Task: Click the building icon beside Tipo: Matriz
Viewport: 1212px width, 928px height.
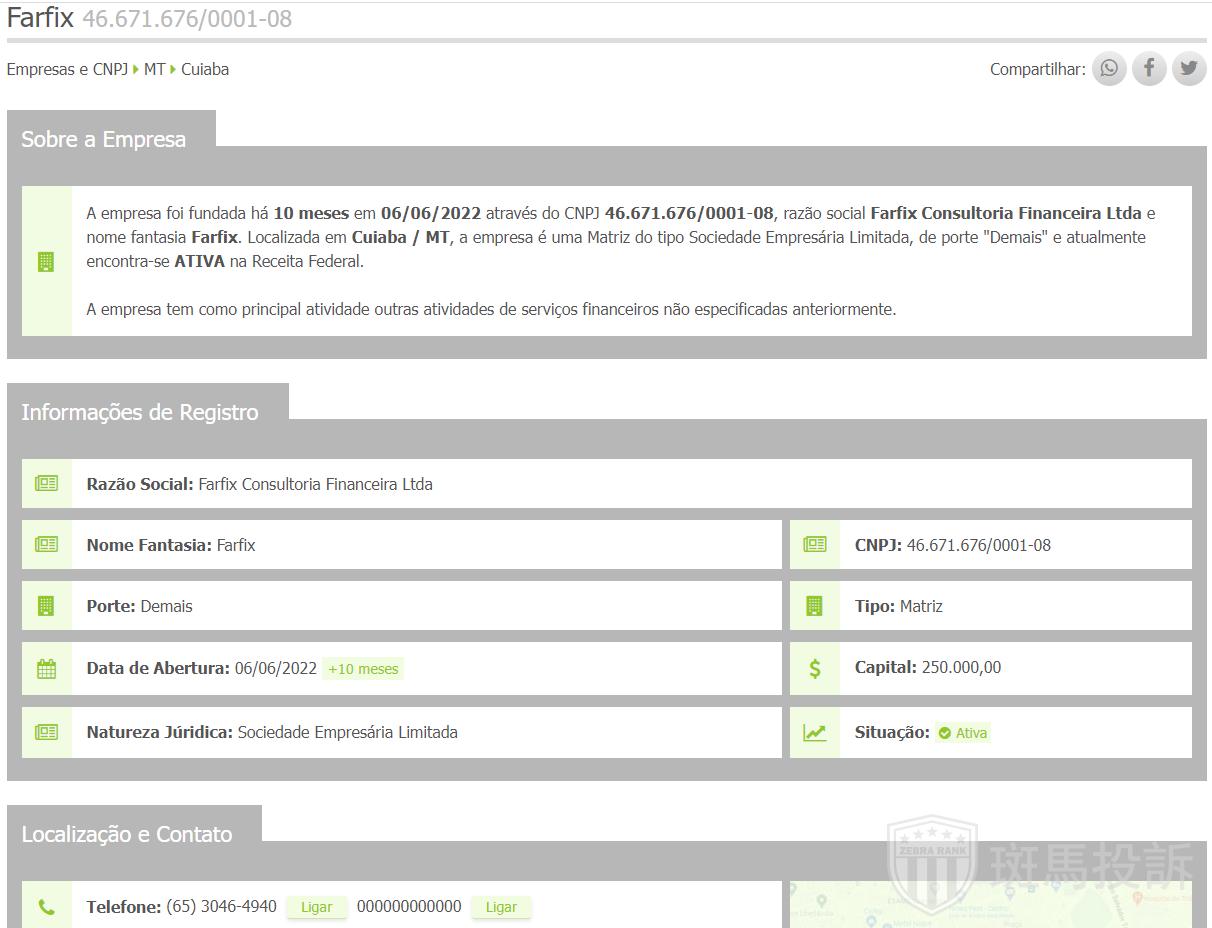Action: [815, 606]
